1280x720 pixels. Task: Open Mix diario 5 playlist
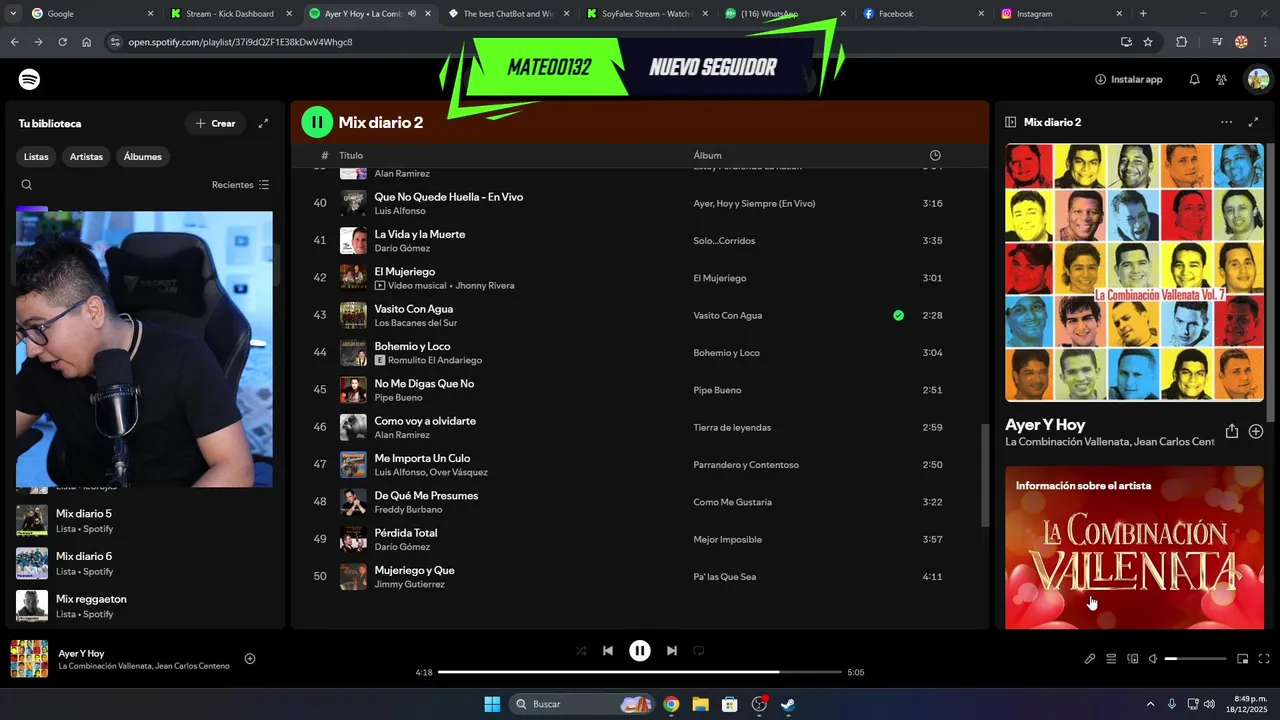click(x=144, y=520)
